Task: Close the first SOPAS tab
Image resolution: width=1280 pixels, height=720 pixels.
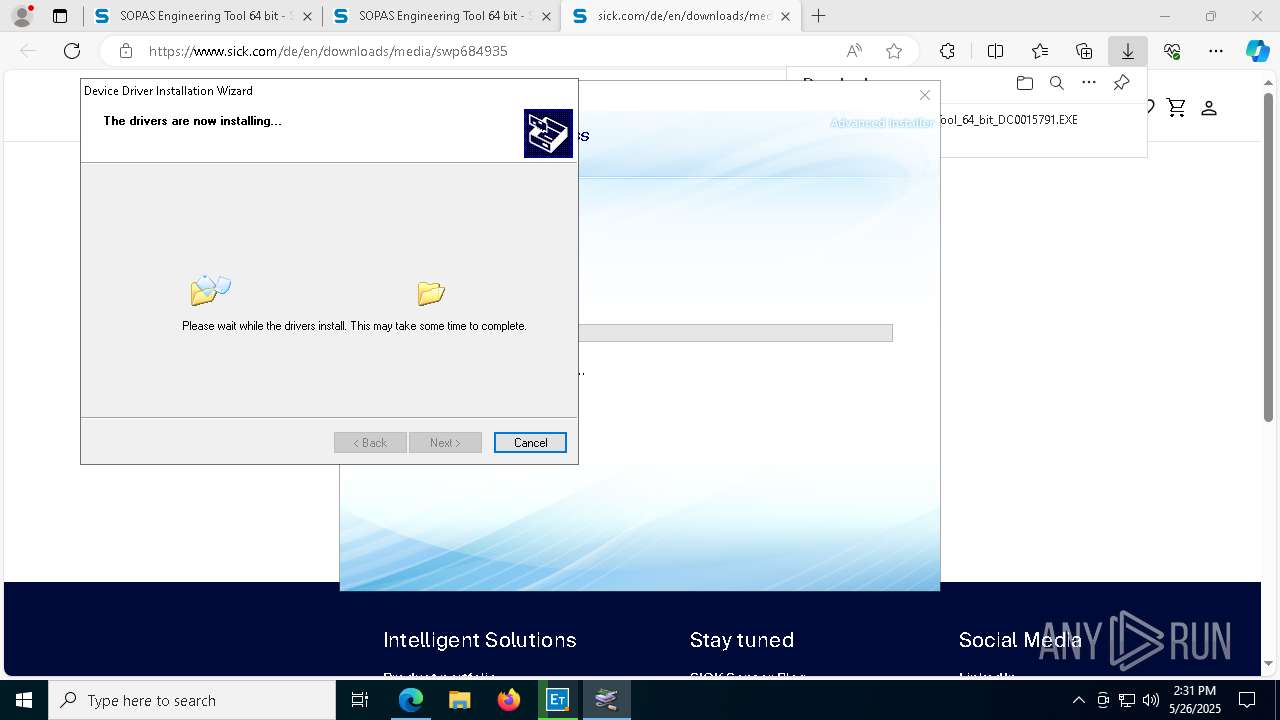Action: pyautogui.click(x=306, y=16)
